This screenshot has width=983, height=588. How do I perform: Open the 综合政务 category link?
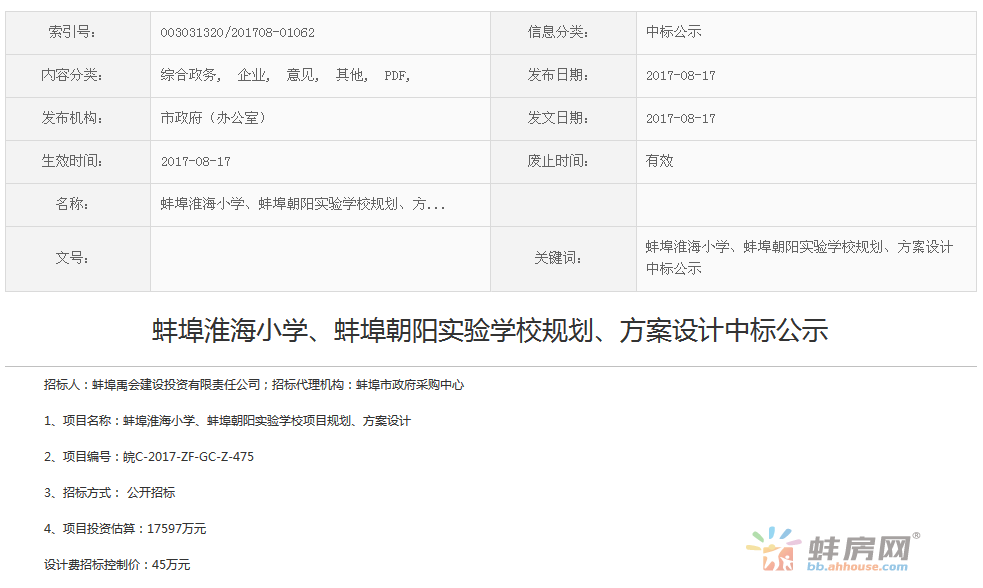(x=190, y=75)
